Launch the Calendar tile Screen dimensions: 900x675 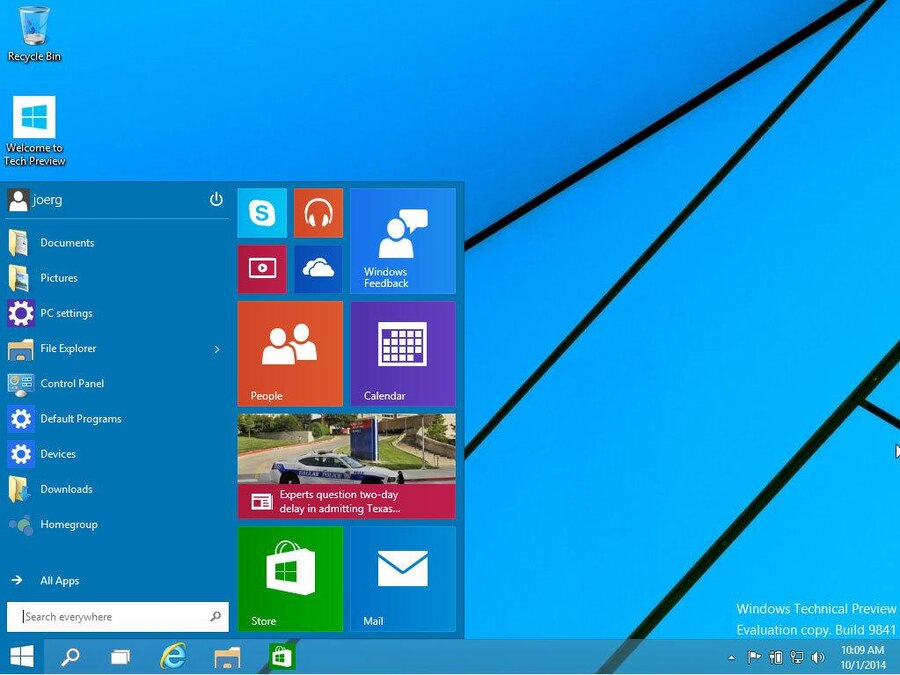click(x=401, y=352)
